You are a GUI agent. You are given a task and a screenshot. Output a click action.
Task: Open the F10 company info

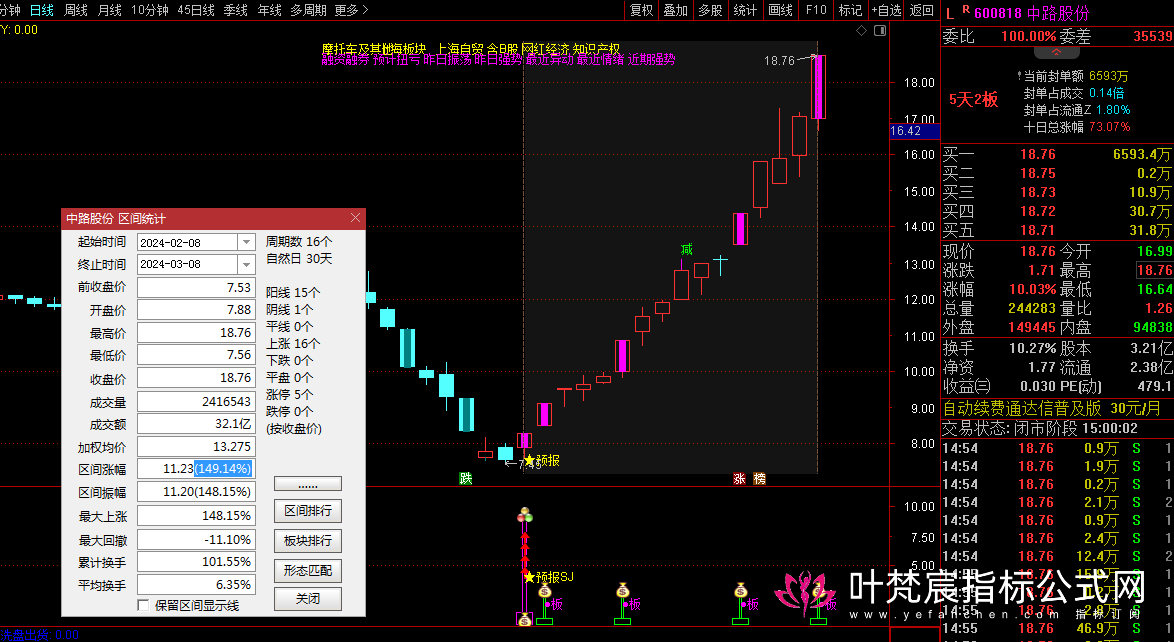pyautogui.click(x=816, y=10)
